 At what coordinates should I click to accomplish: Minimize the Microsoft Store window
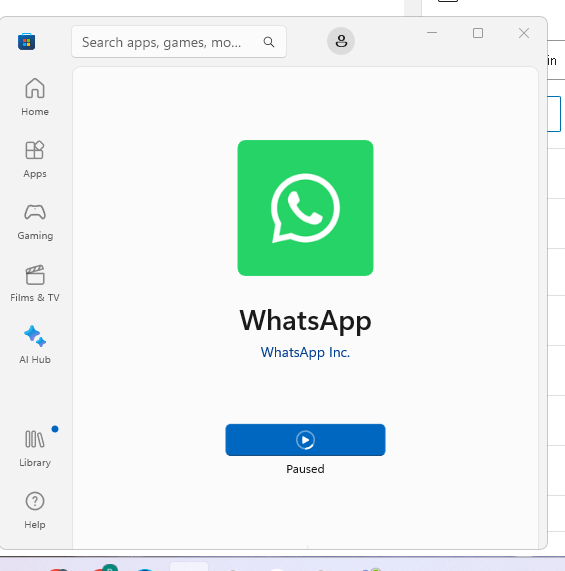pos(432,33)
